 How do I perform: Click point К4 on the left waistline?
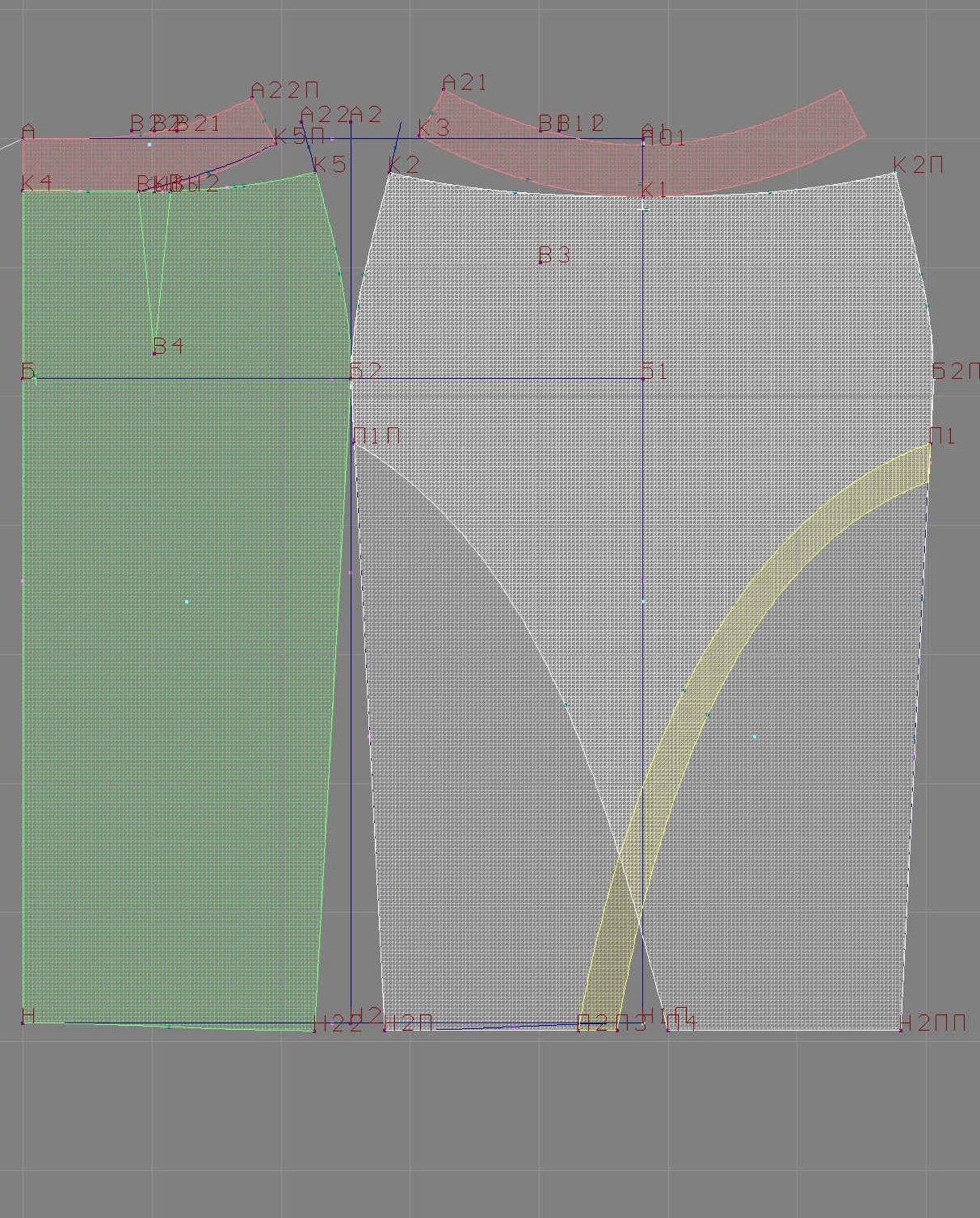[23, 191]
